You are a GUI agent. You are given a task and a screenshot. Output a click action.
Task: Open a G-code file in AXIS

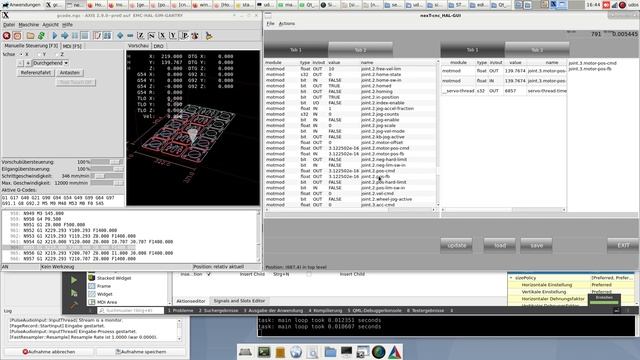coord(31,36)
